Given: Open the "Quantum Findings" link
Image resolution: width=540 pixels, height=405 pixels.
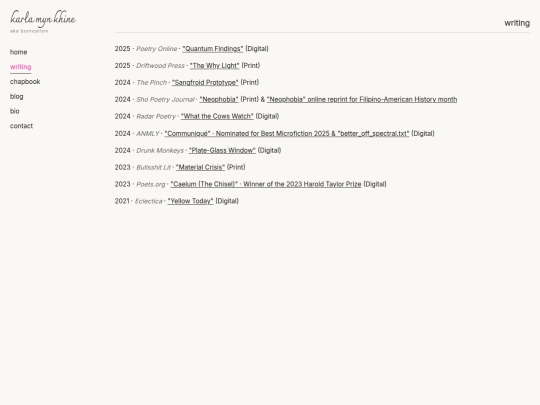Looking at the screenshot, I should (x=212, y=49).
